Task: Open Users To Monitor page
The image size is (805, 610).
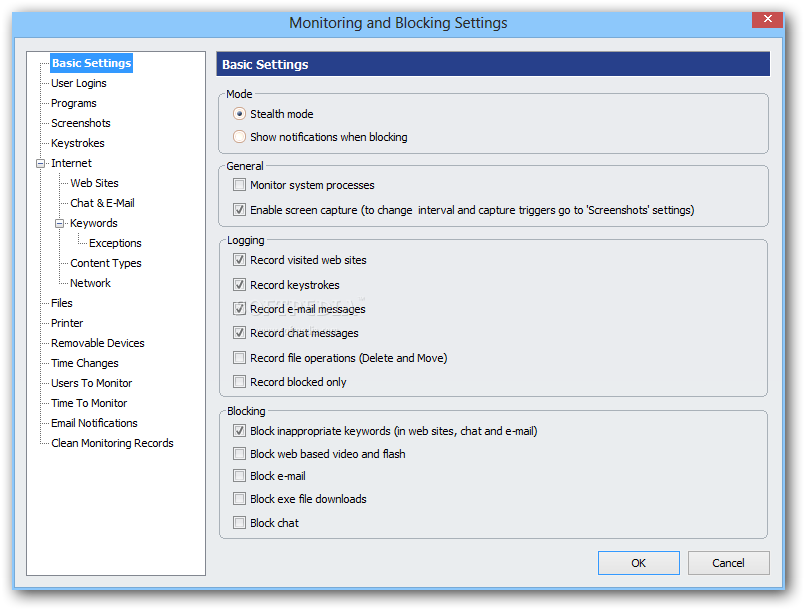Action: coord(91,384)
